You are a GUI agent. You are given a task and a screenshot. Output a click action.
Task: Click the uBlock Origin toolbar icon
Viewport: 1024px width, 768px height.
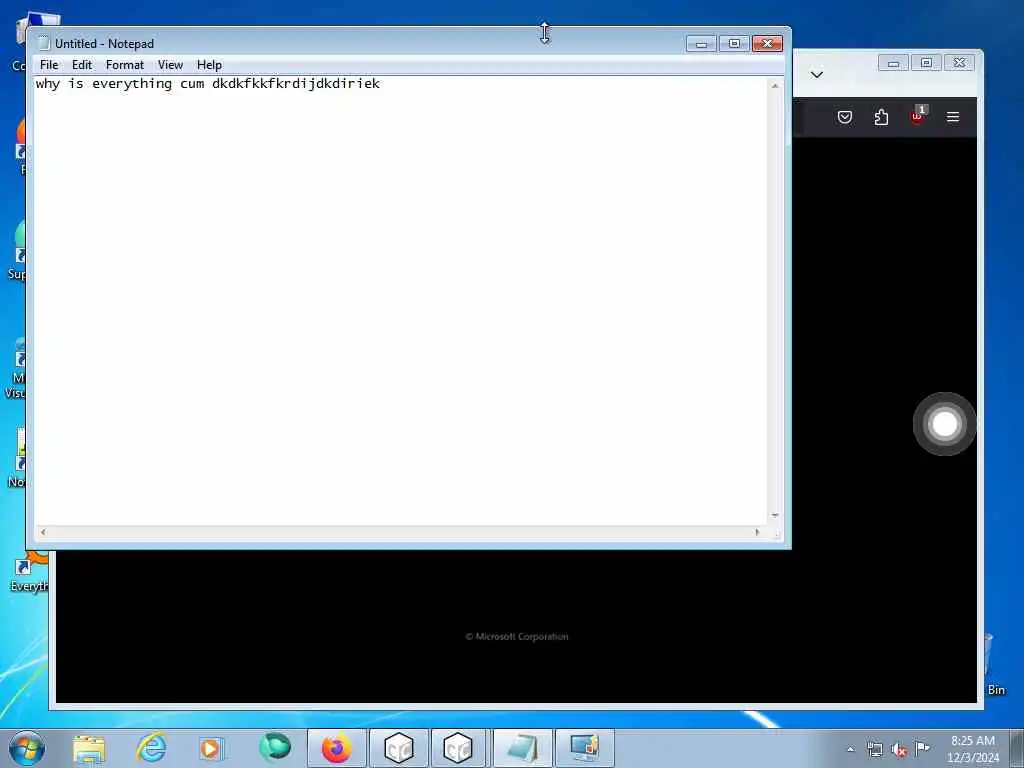(918, 116)
